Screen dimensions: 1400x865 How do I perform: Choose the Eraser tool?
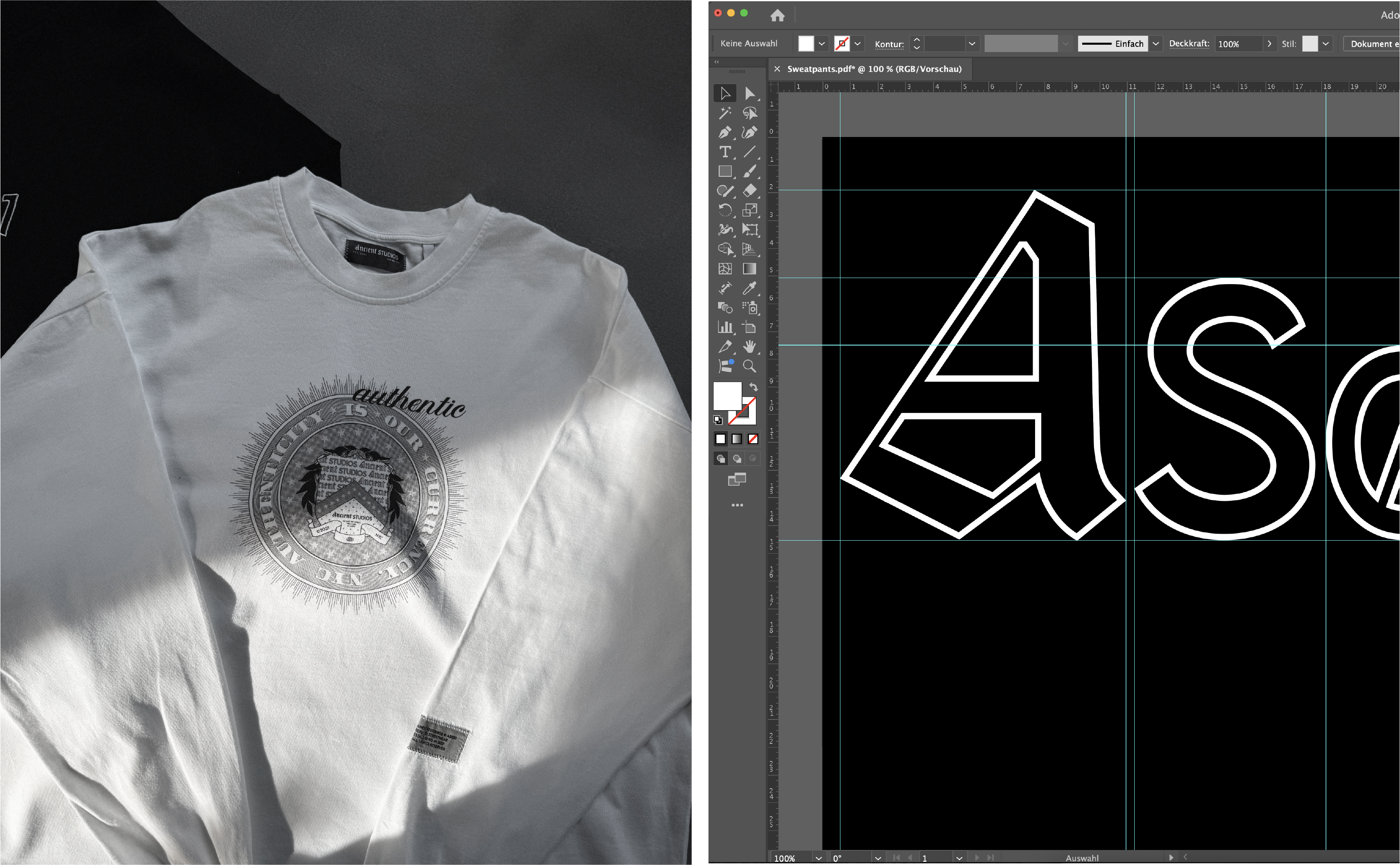(x=749, y=191)
